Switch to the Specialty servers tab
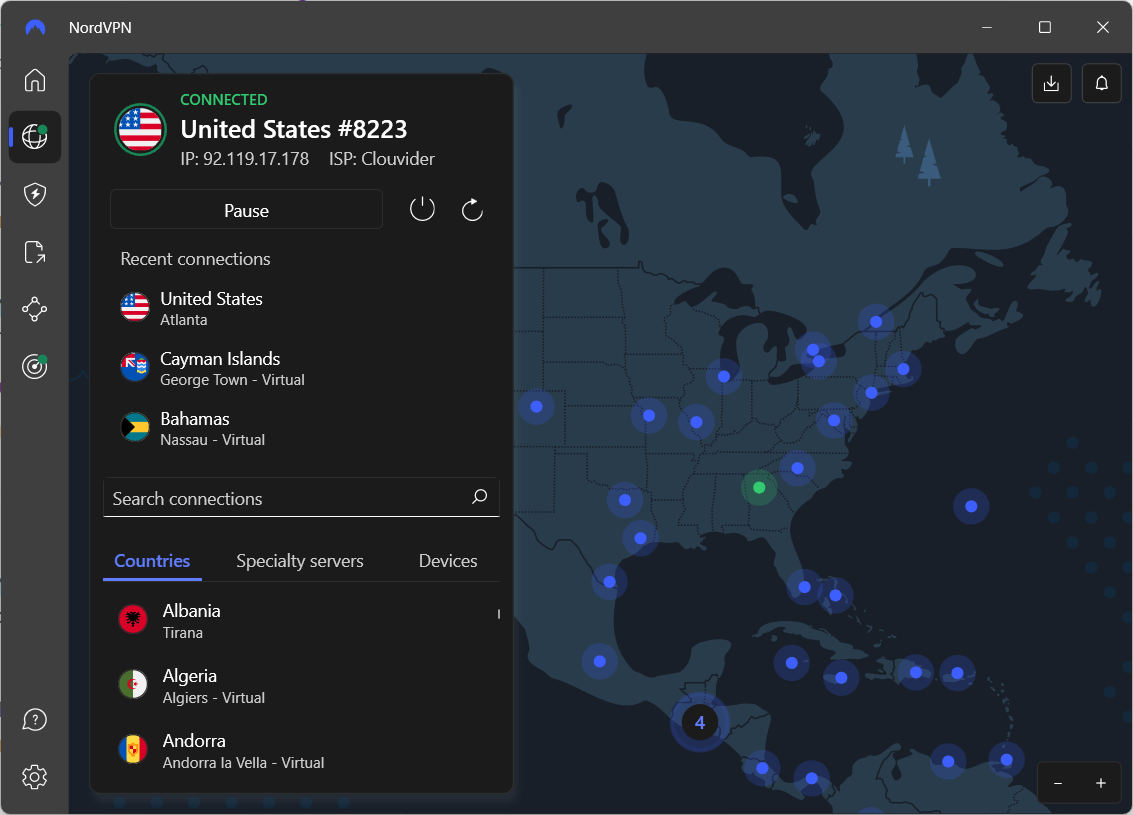The width and height of the screenshot is (1133, 815). pyautogui.click(x=300, y=561)
